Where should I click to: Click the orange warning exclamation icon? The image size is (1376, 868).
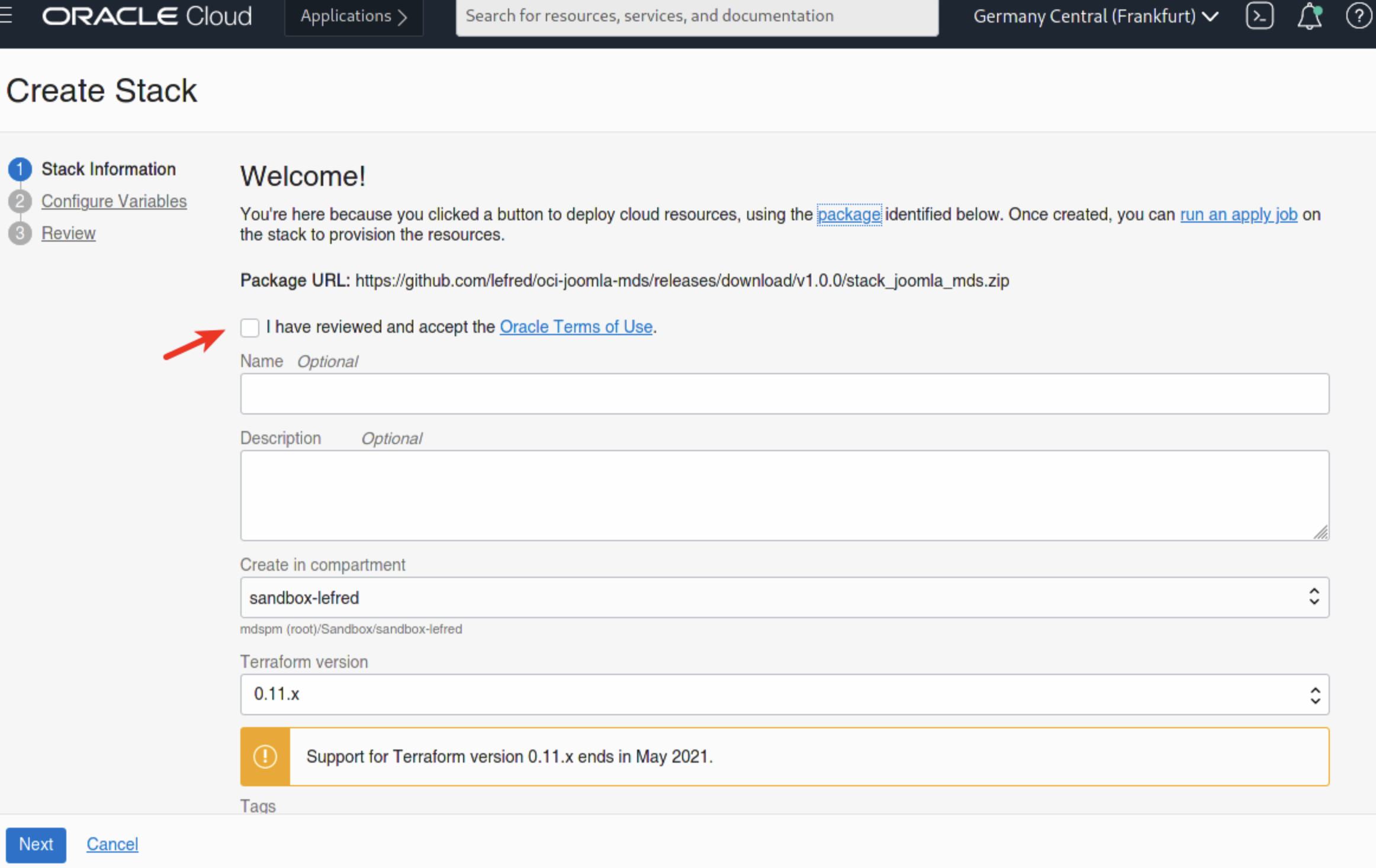point(265,756)
